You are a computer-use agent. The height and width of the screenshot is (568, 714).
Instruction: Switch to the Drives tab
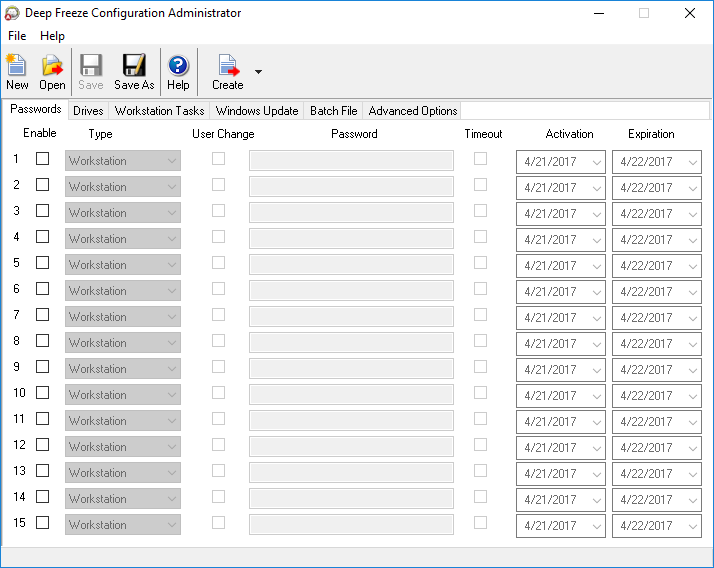88,111
